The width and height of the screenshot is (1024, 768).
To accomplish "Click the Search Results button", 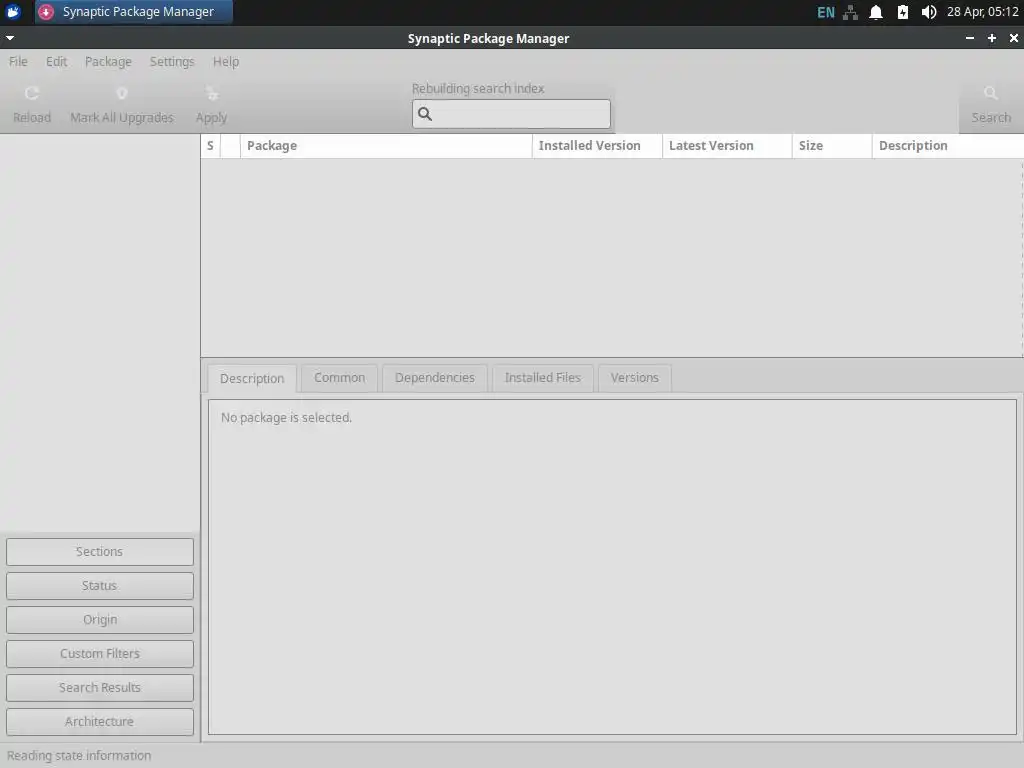I will [100, 688].
